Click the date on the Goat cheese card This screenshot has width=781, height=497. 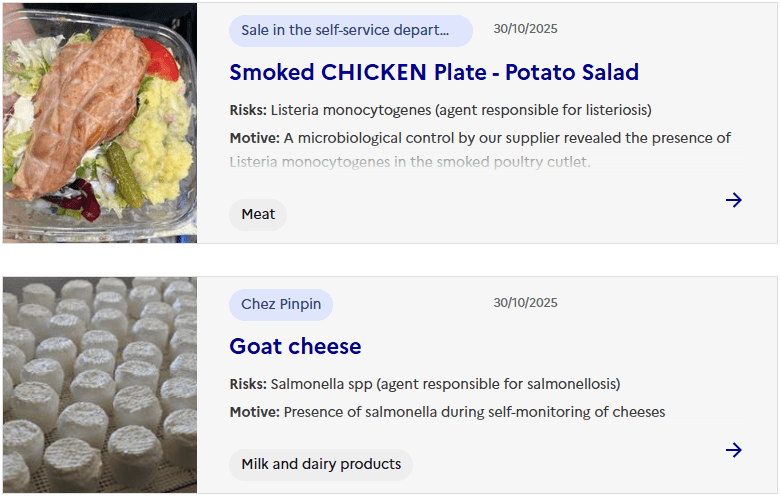tap(525, 303)
